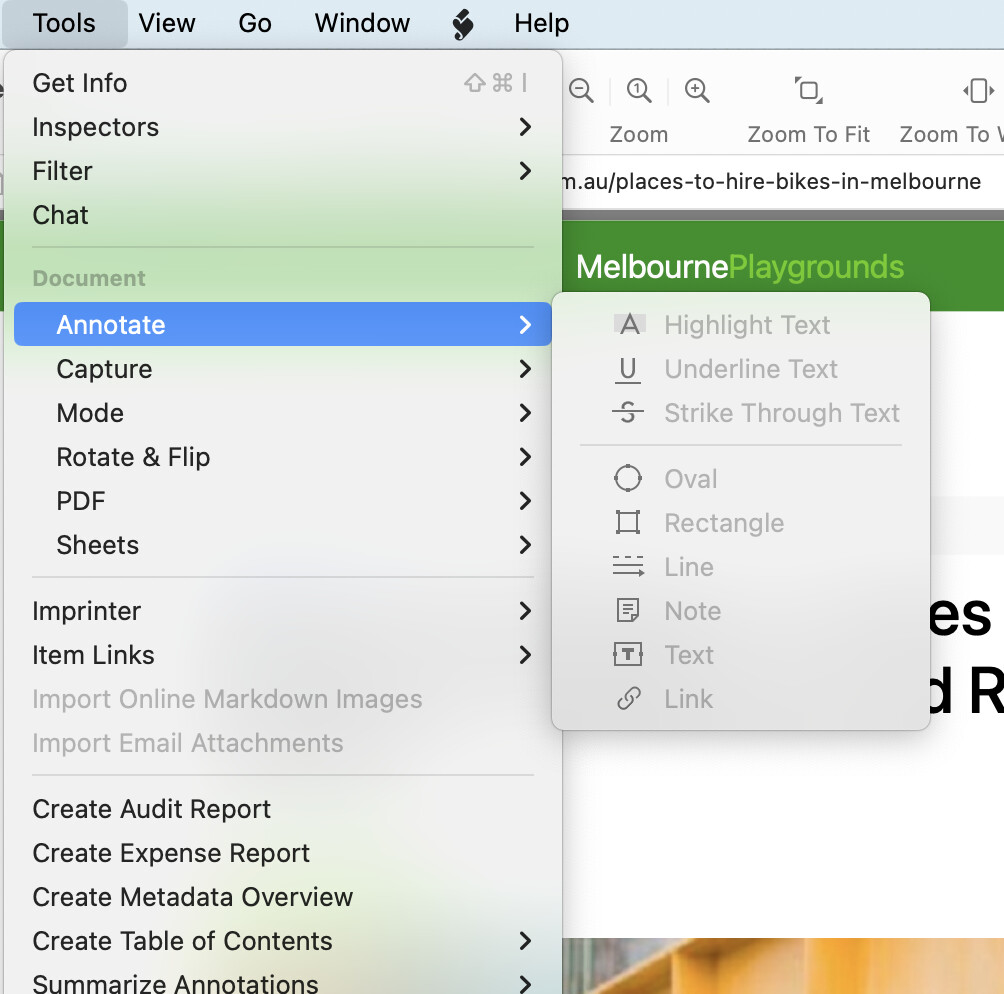1004x994 pixels.
Task: Click the Highlight Text icon in submenu
Action: click(628, 325)
